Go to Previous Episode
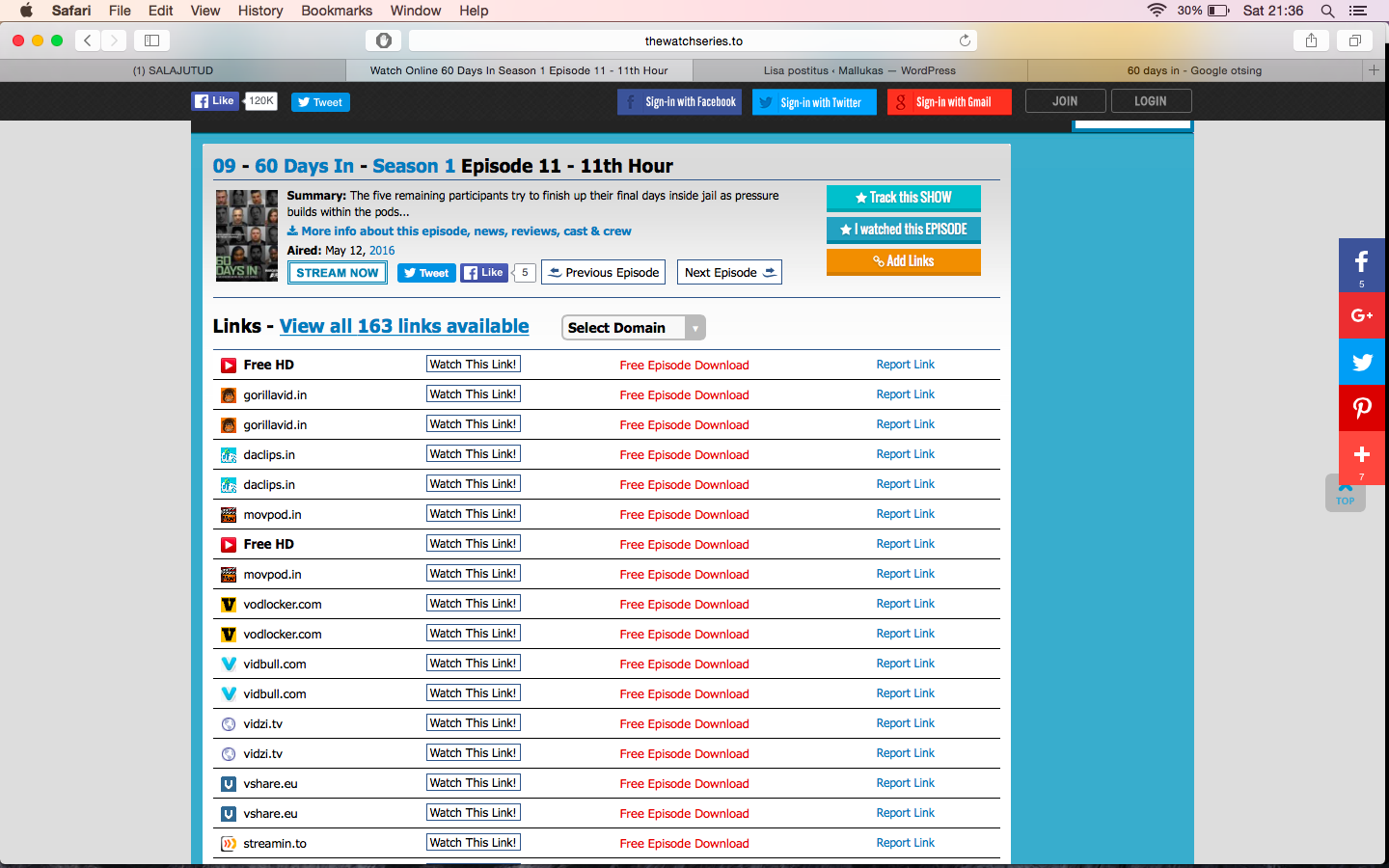This screenshot has width=1389, height=868. [x=604, y=273]
